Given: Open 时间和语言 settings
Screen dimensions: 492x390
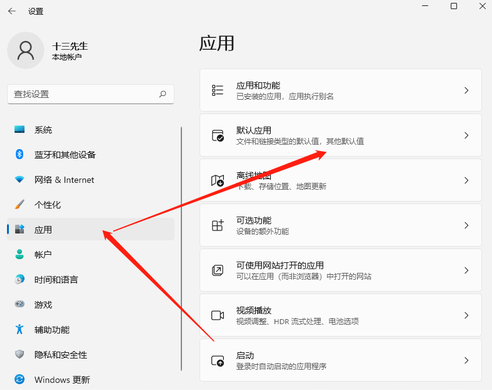Looking at the screenshot, I should (x=91, y=279).
